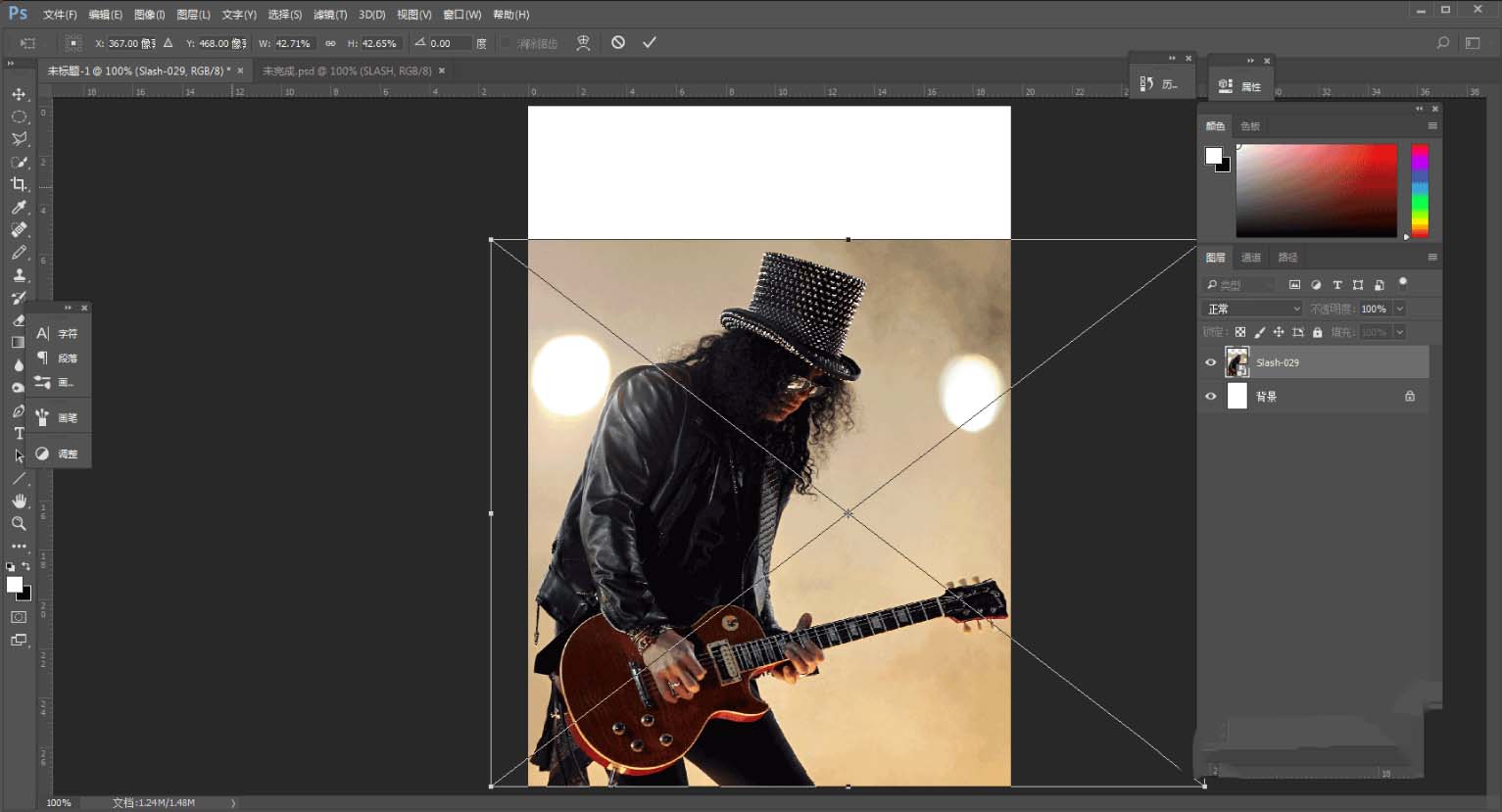Select the Polygonal Lasso tool

[x=19, y=139]
